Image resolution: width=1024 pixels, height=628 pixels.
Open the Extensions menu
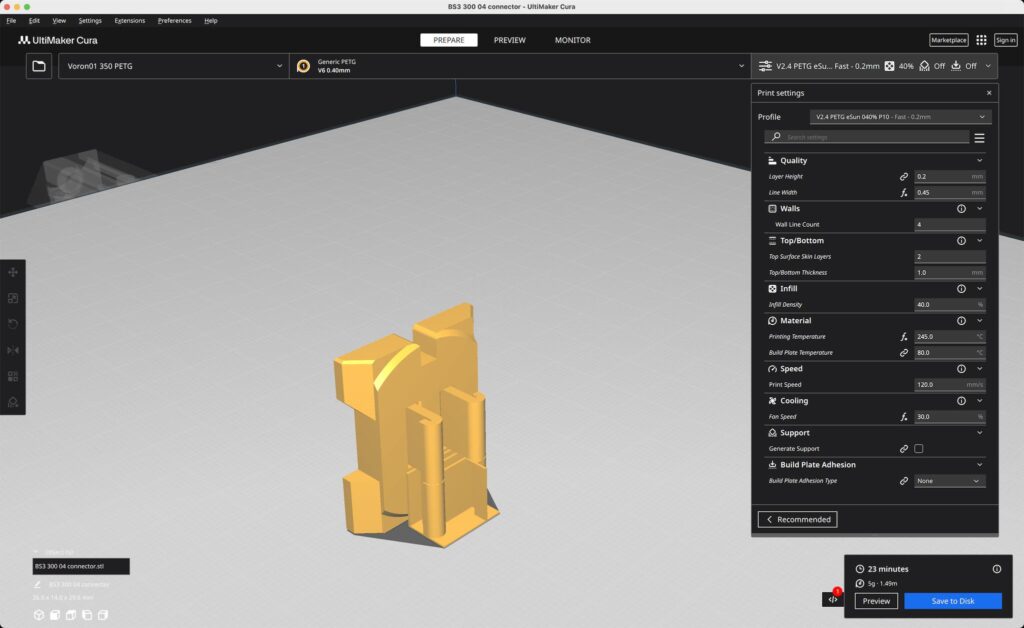[130, 21]
